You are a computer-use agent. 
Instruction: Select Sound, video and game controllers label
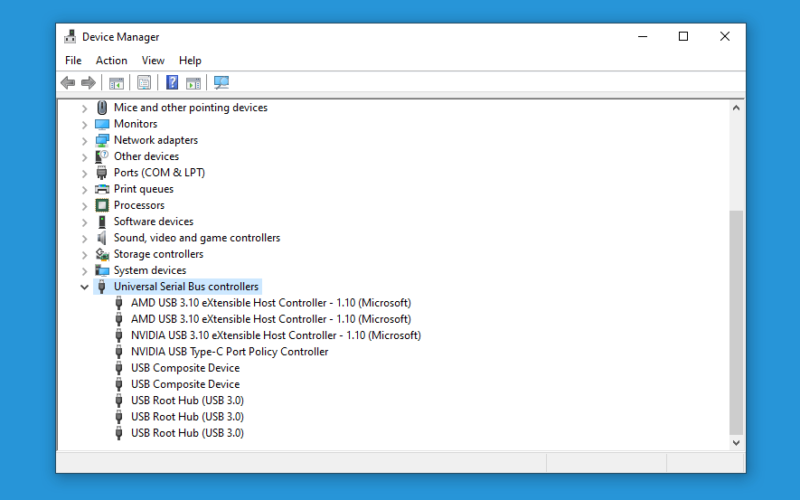[197, 238]
